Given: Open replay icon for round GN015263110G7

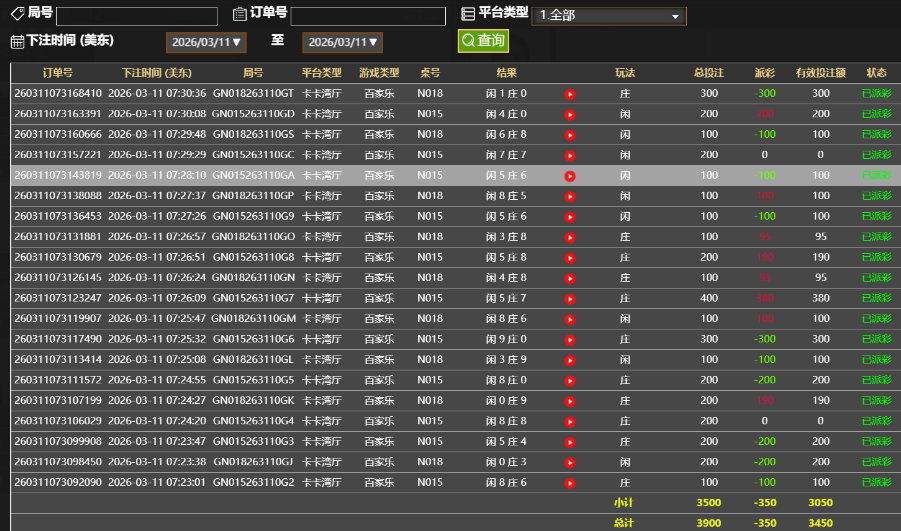Looking at the screenshot, I should click(x=570, y=299).
